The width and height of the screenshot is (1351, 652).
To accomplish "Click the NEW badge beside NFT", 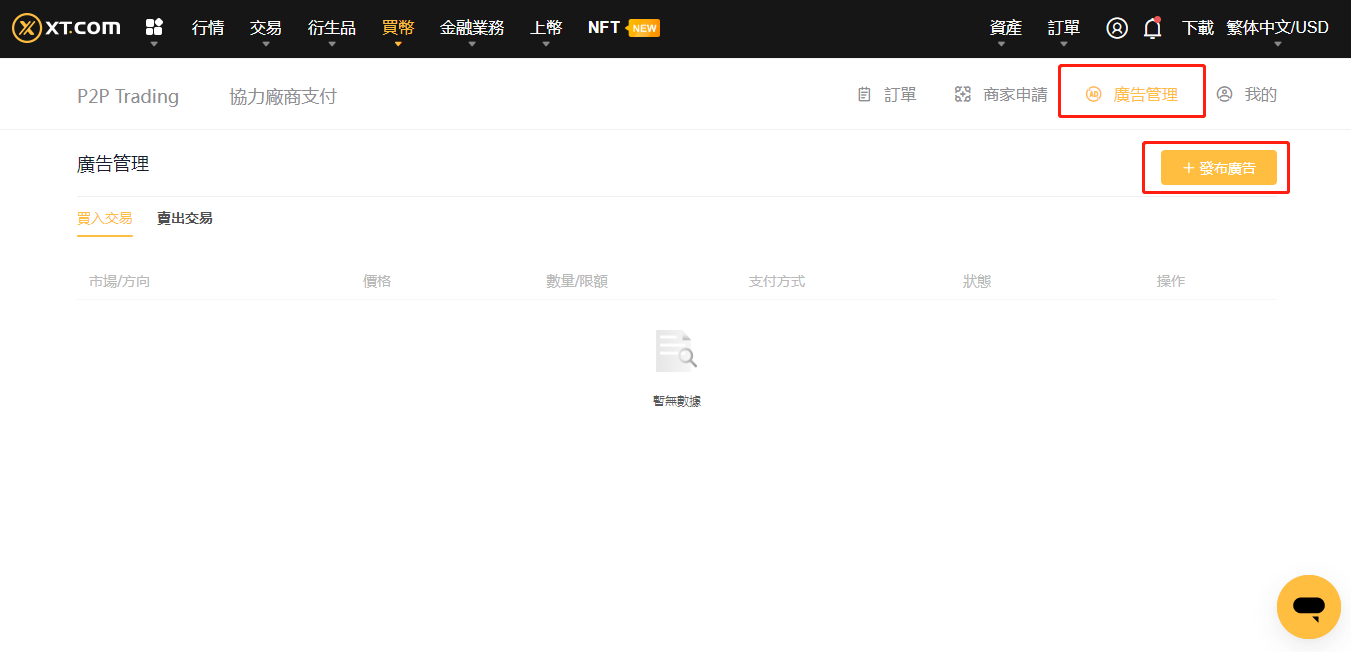I will [x=643, y=28].
